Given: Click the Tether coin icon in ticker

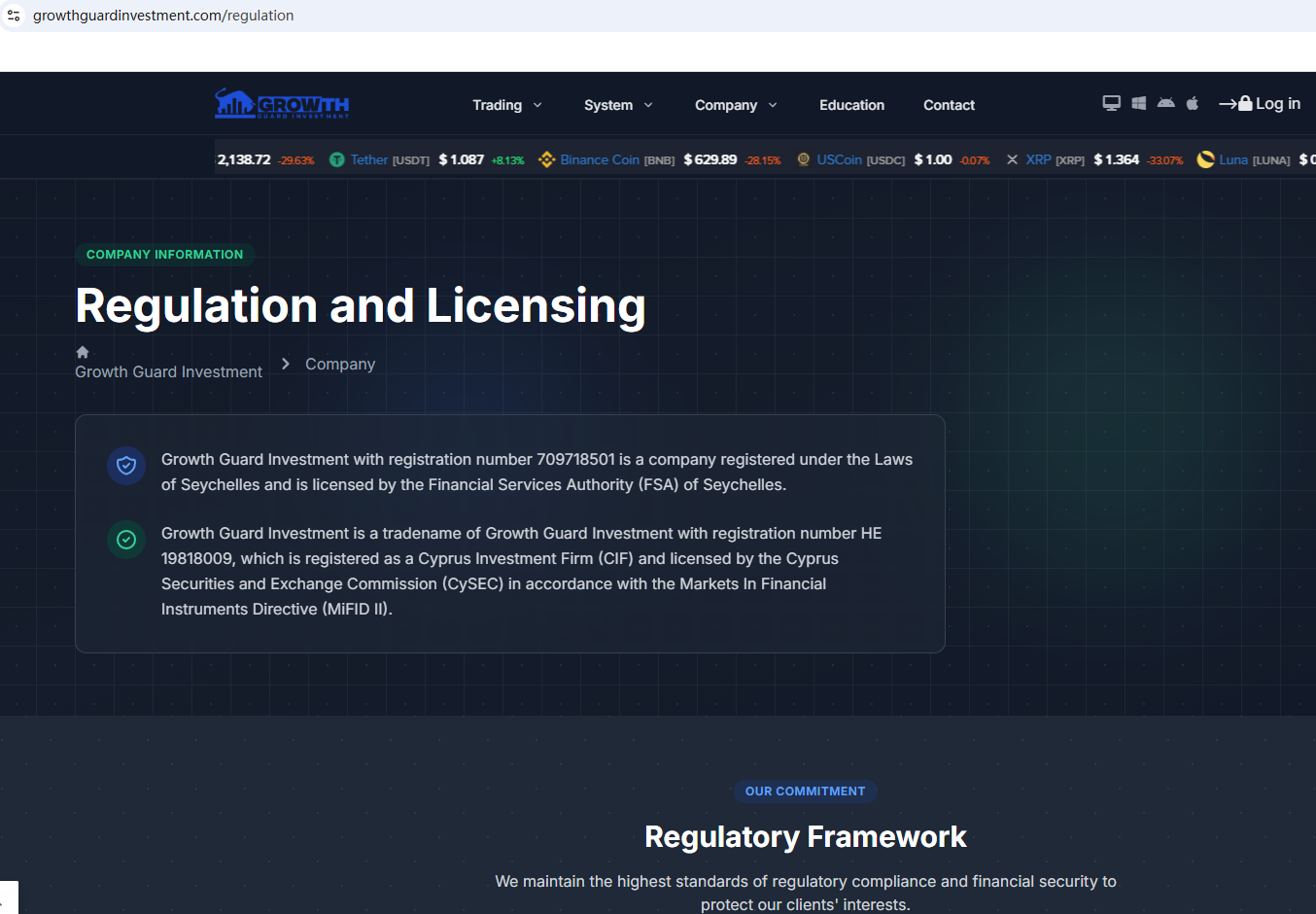Looking at the screenshot, I should pos(336,159).
